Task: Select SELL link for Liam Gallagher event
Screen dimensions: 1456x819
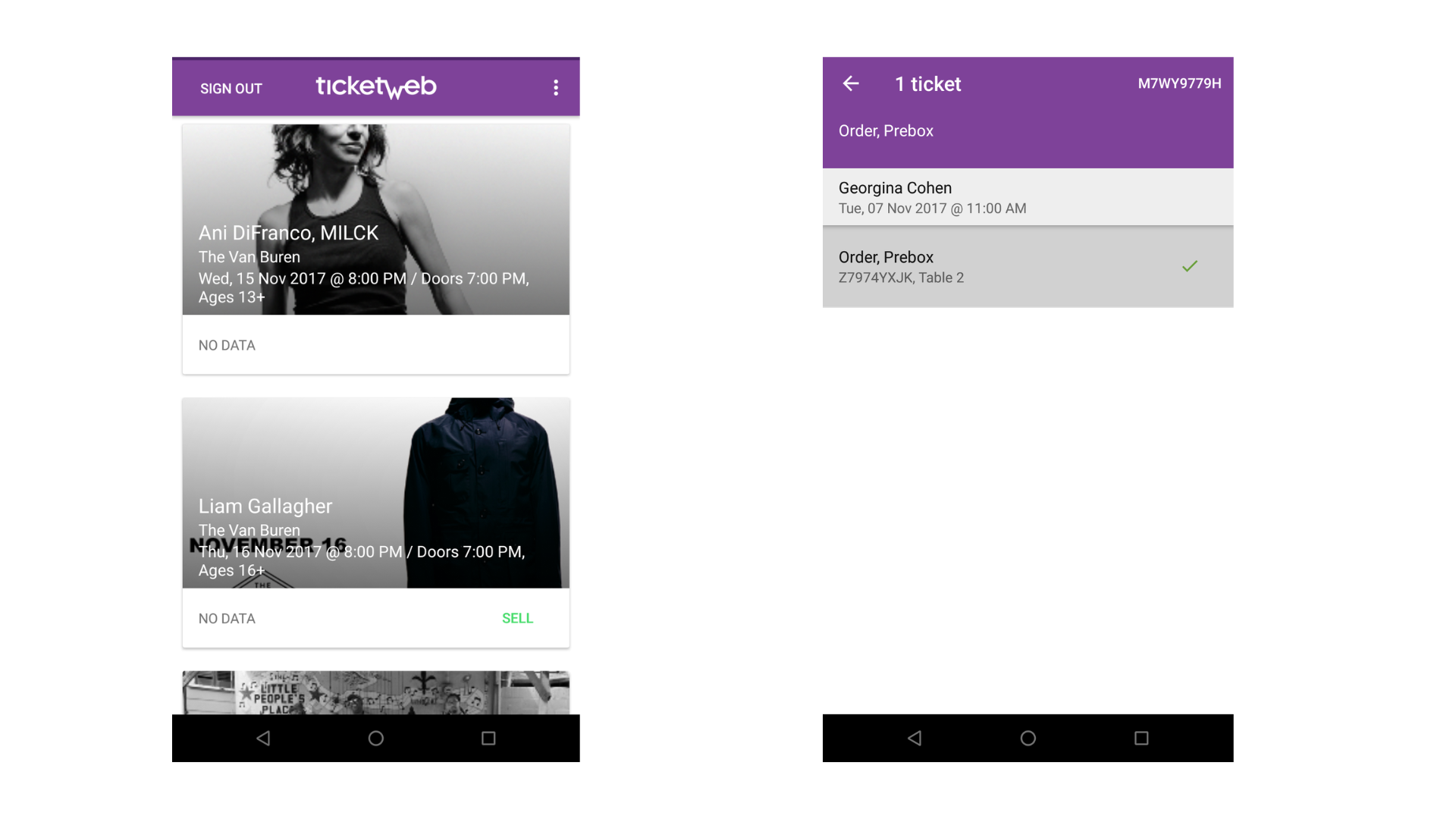Action: tap(518, 618)
